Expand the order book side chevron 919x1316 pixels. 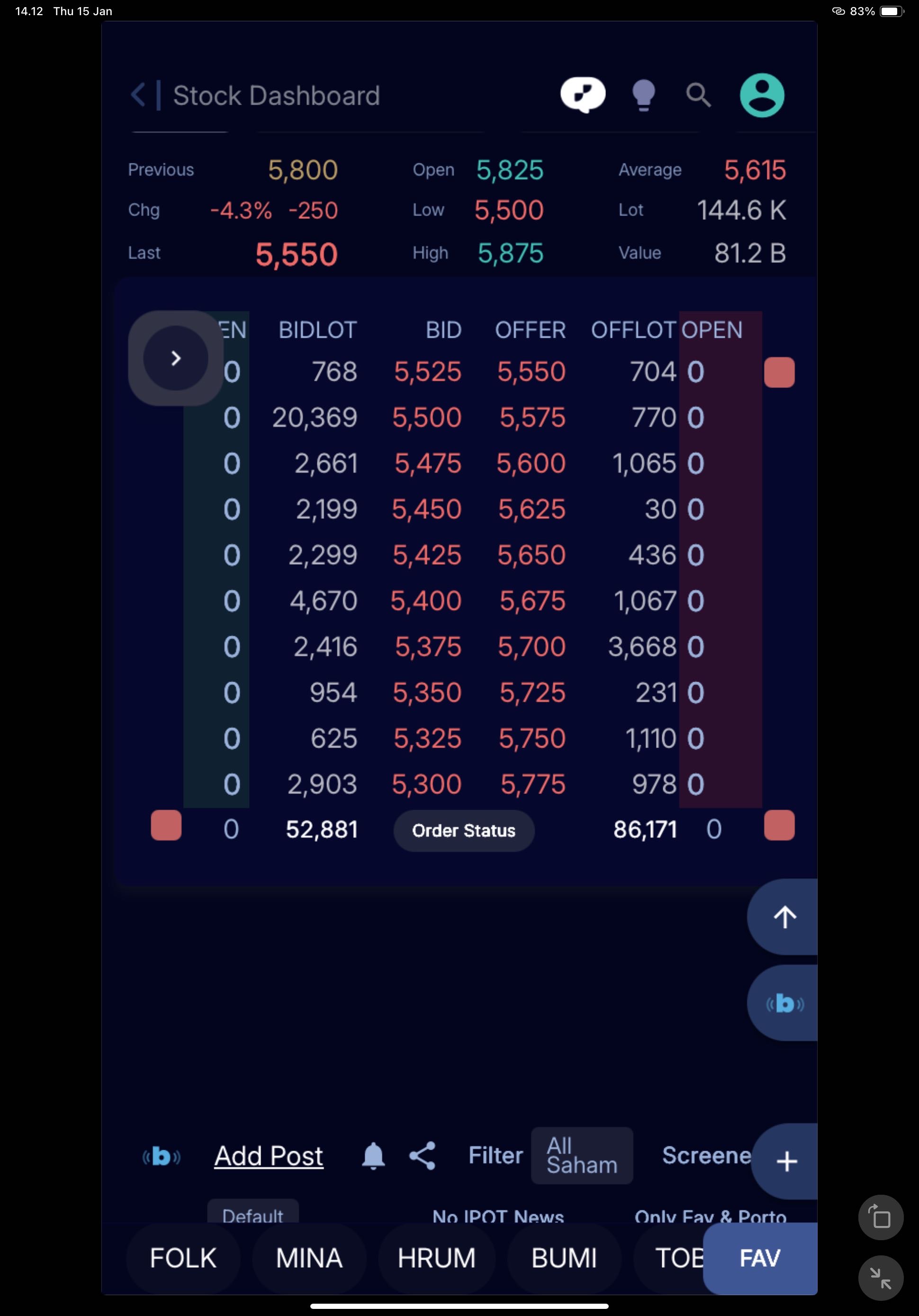tap(175, 358)
